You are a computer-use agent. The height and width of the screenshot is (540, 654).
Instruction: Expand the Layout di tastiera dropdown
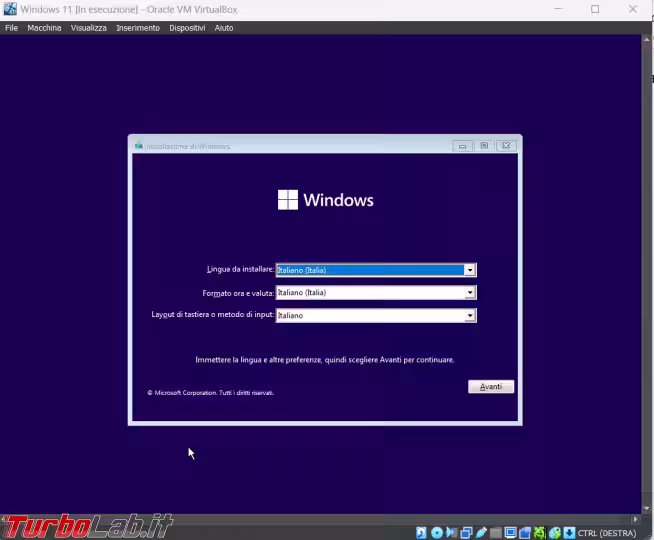(x=470, y=315)
